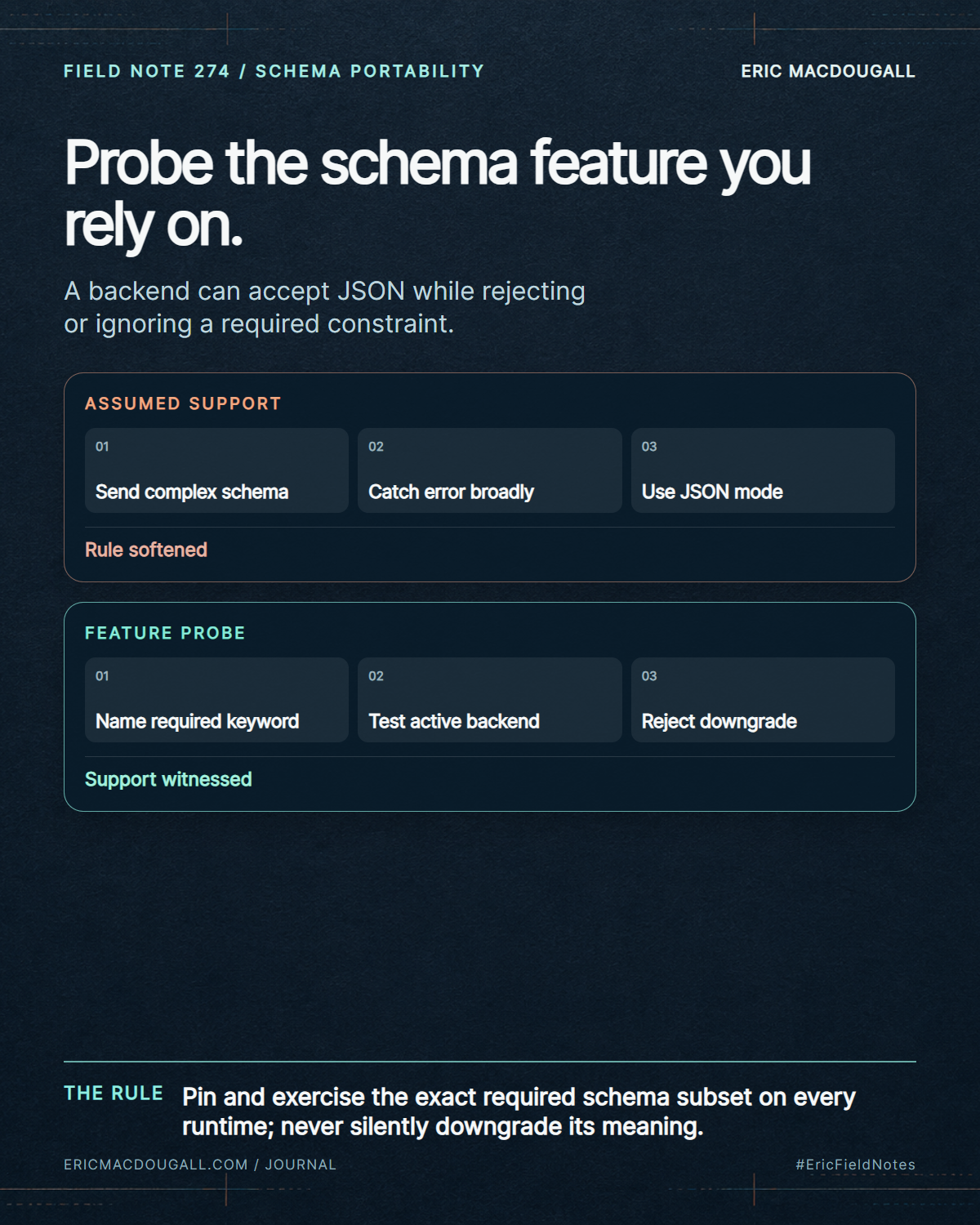Click the 'Test active backend' card
980x1225 pixels.
(x=489, y=700)
